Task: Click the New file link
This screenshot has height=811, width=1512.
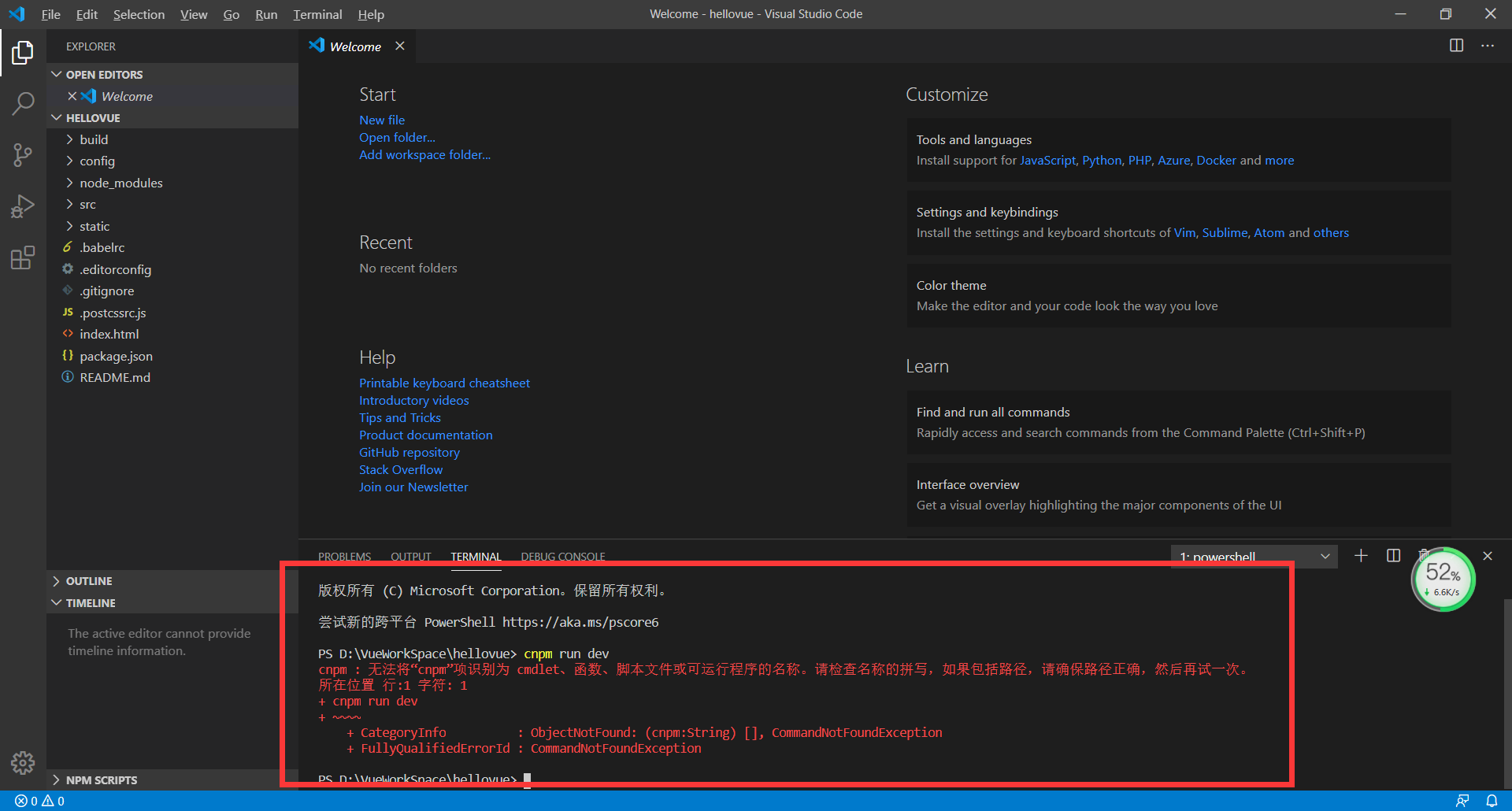Action: tap(382, 120)
